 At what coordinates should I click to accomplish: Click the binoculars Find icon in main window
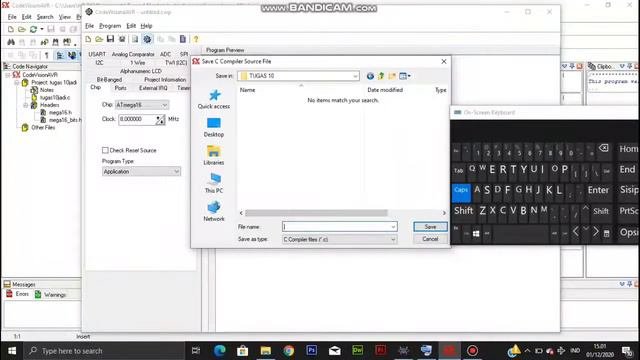point(11,42)
